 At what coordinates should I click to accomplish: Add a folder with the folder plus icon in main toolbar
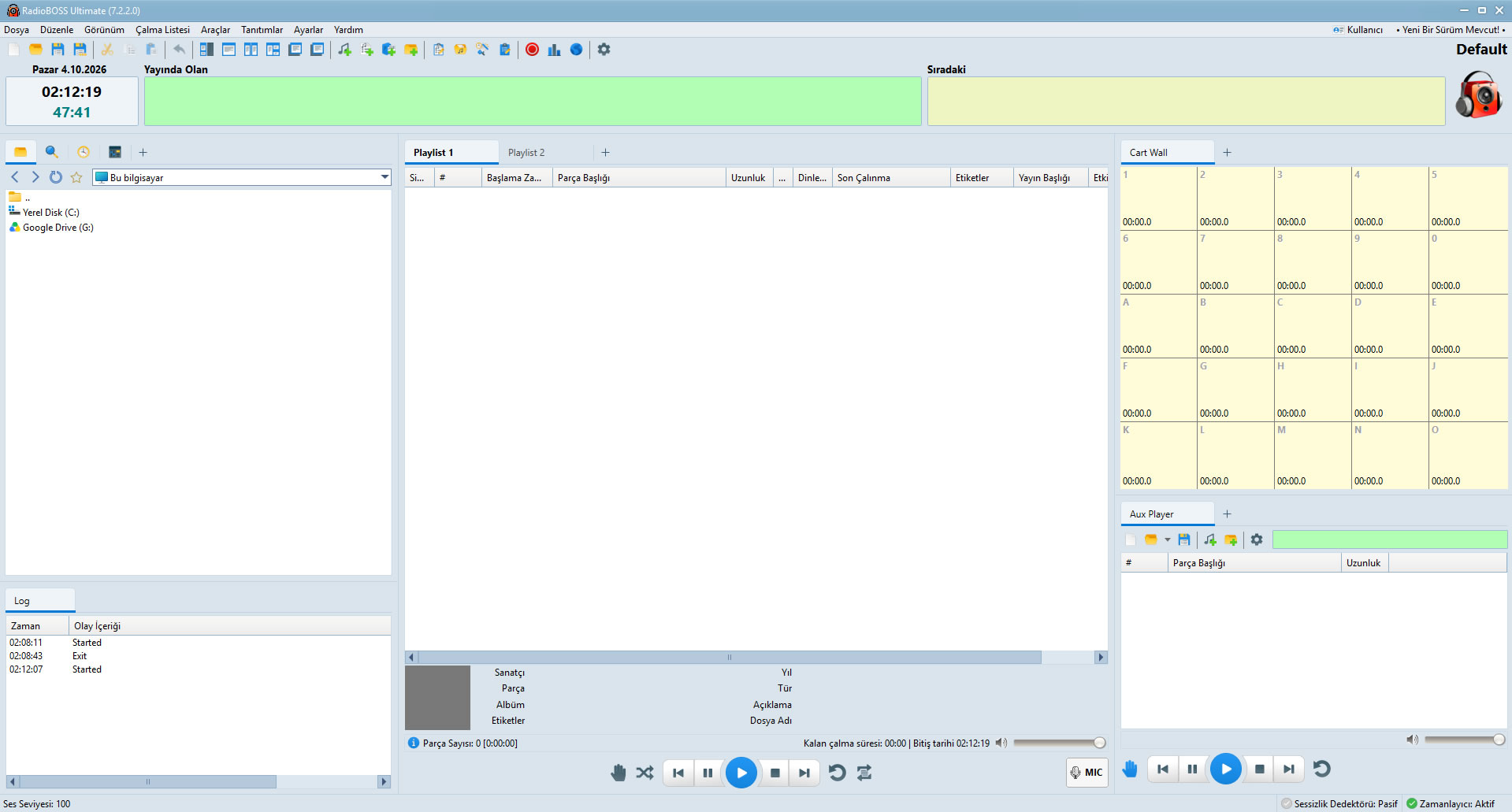coord(411,50)
